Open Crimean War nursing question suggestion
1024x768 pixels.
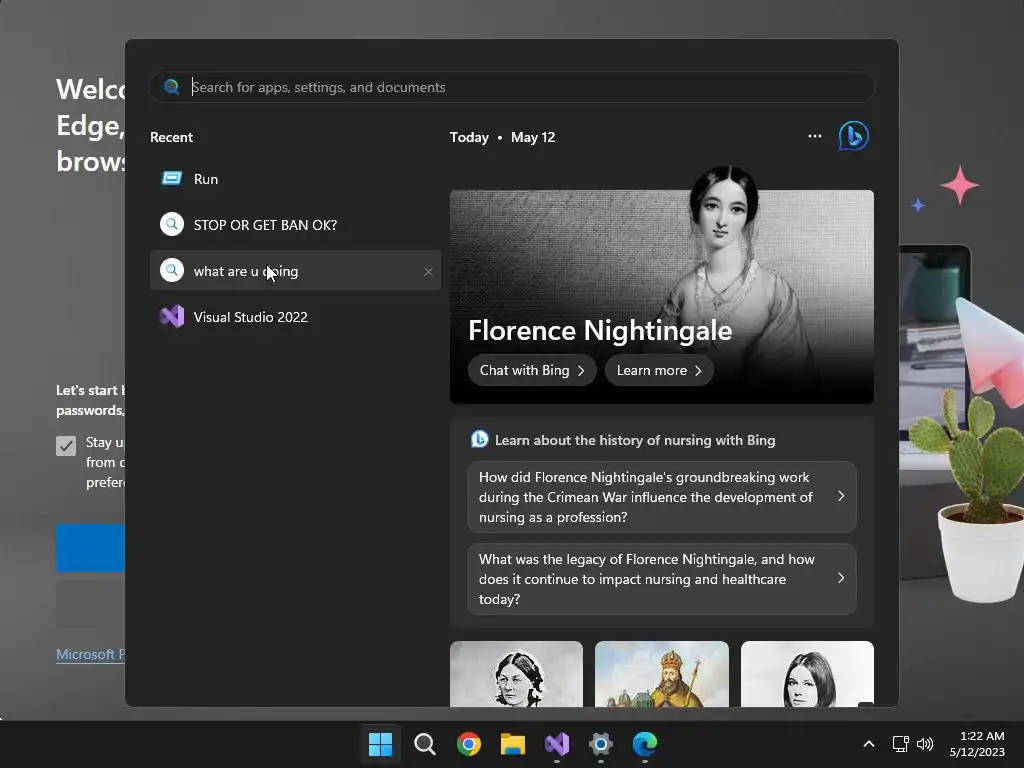(662, 497)
